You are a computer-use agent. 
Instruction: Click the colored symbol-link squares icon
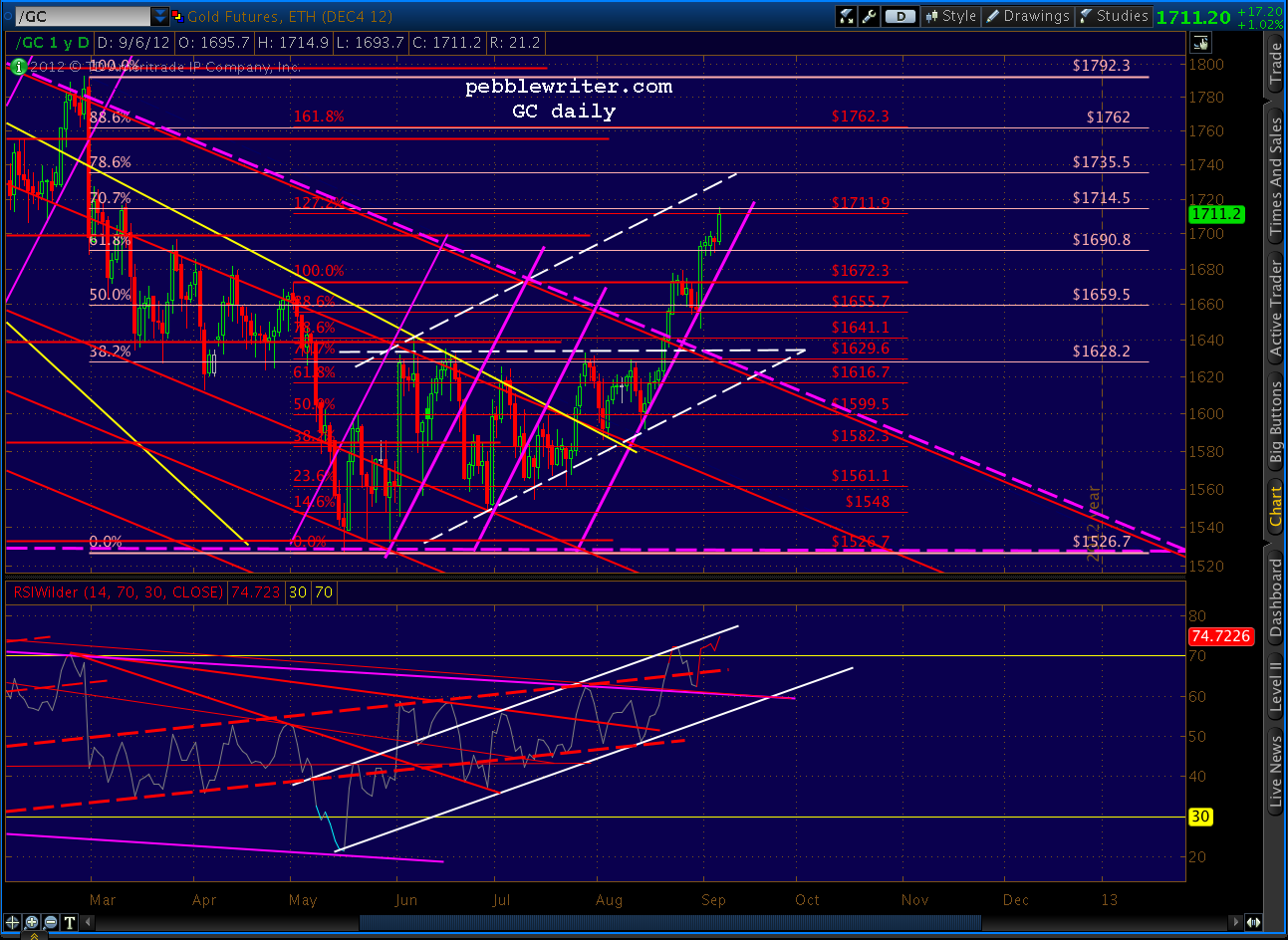[x=177, y=16]
